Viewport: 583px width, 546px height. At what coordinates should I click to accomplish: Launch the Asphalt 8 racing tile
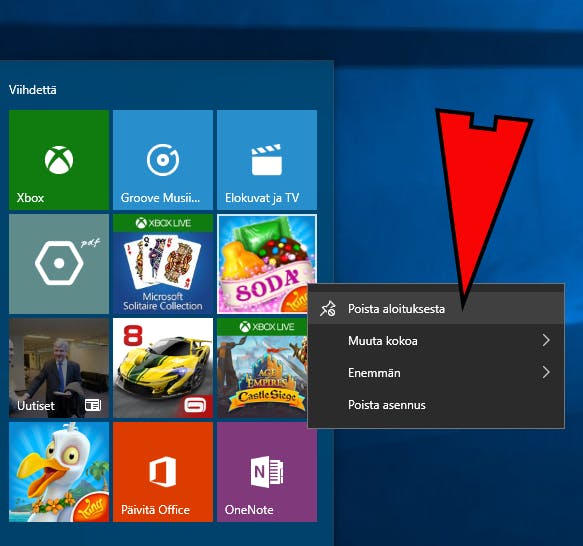tap(163, 368)
